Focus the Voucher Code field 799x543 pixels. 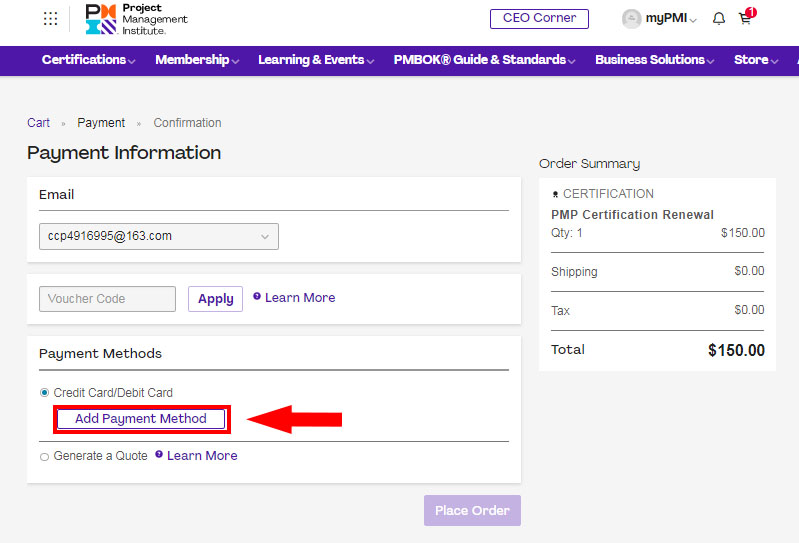click(108, 298)
